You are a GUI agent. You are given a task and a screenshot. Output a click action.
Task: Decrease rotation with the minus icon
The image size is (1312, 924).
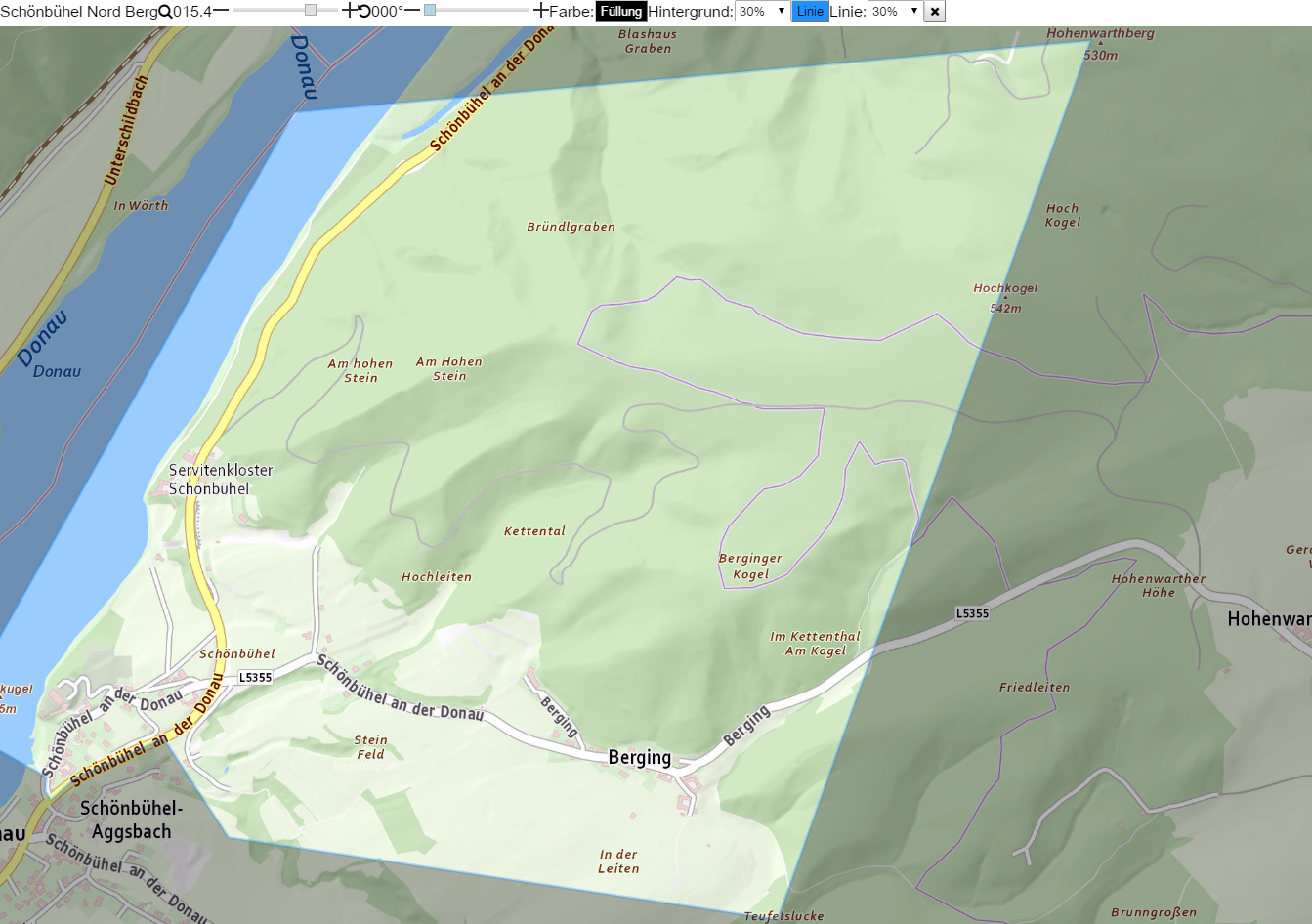[x=412, y=11]
